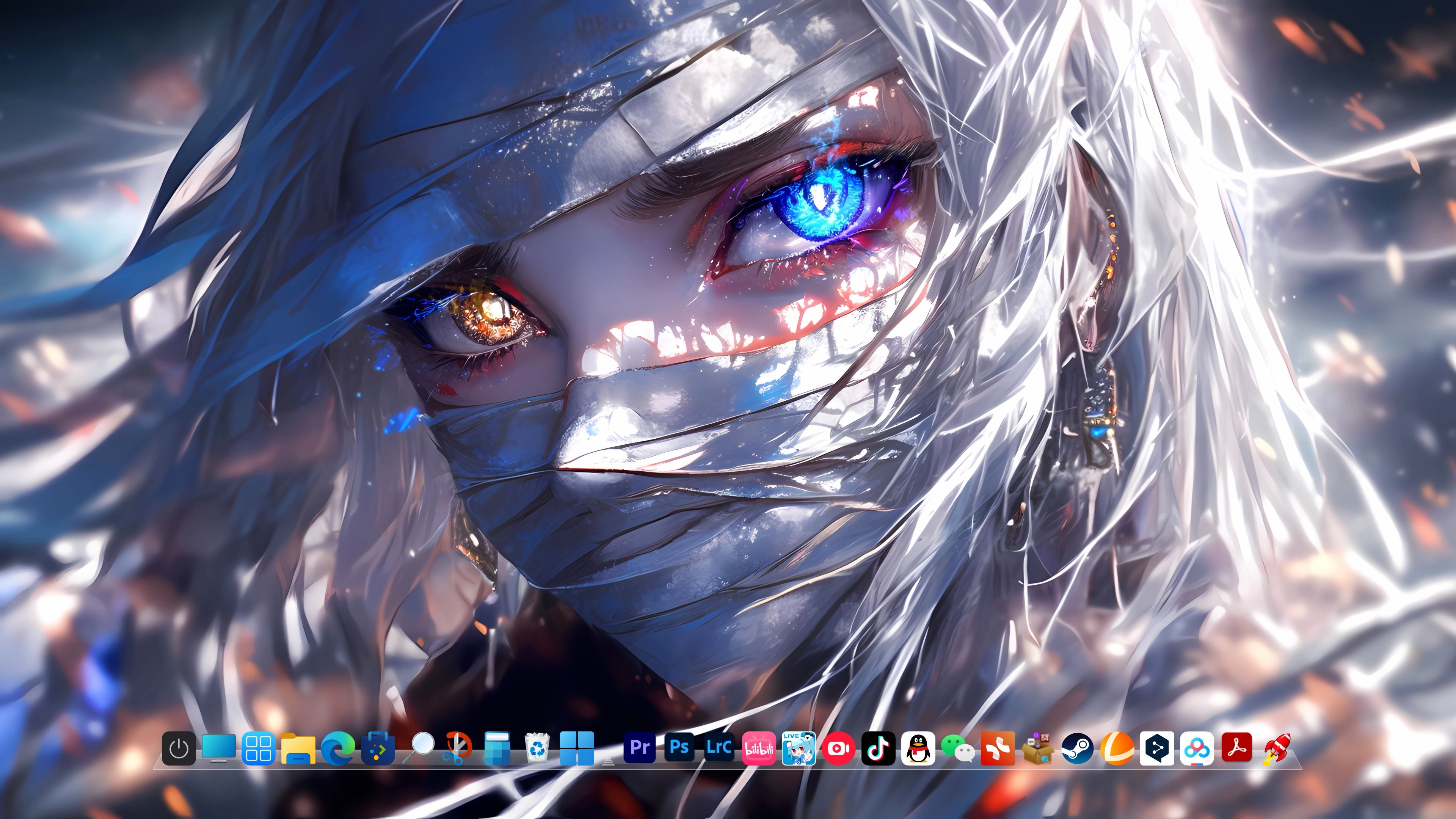
Task: Open QQ penguin messenger
Action: click(x=918, y=748)
